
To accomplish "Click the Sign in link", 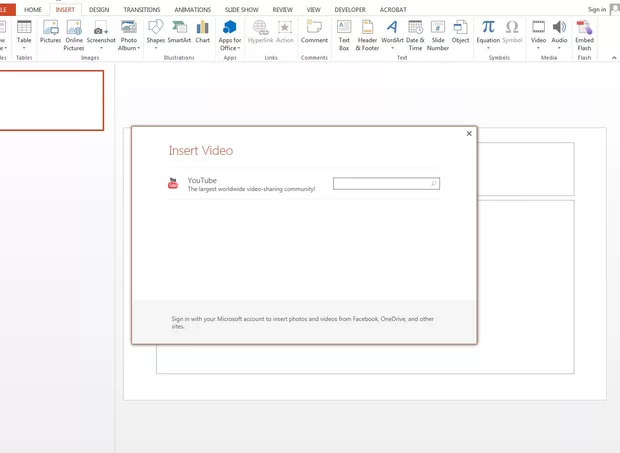I will point(597,9).
